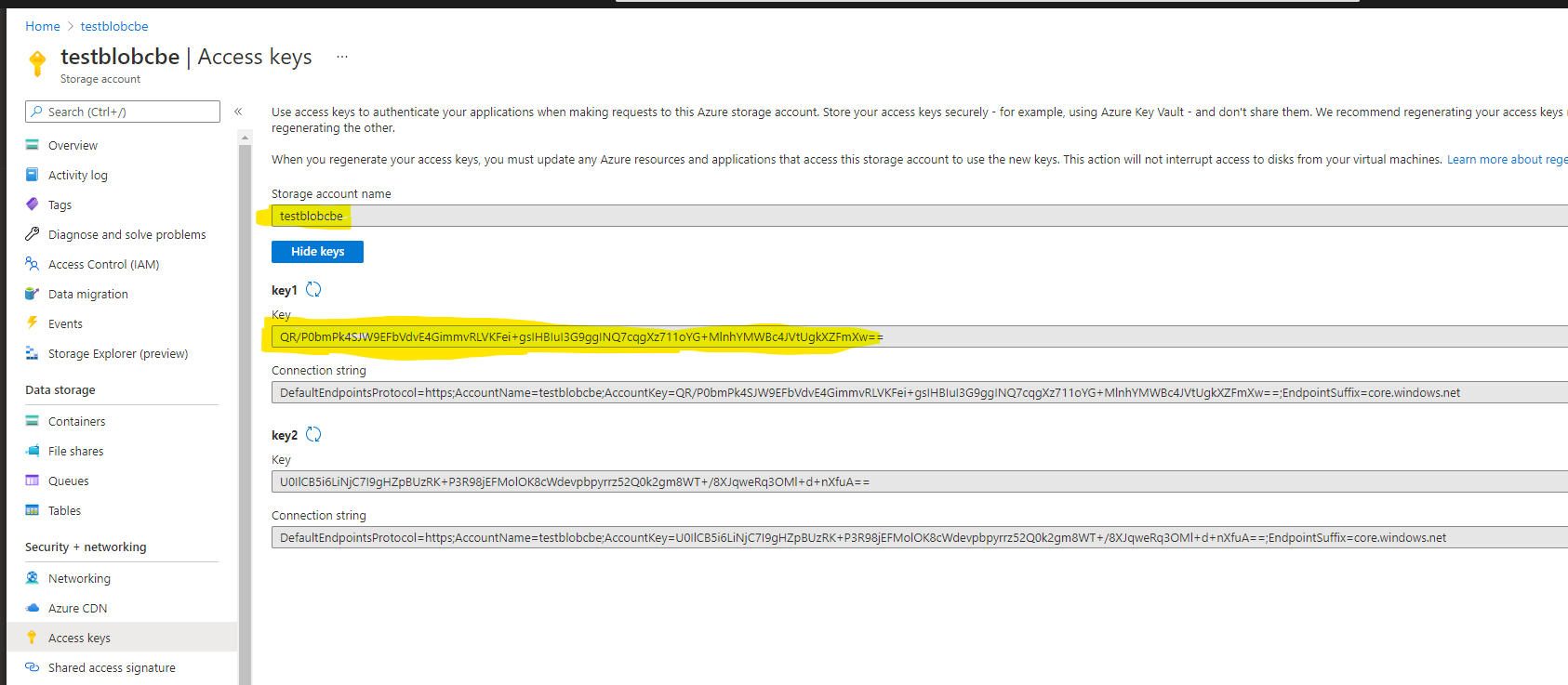Select the Tags sidebar item
This screenshot has height=685, width=1568.
[60, 205]
